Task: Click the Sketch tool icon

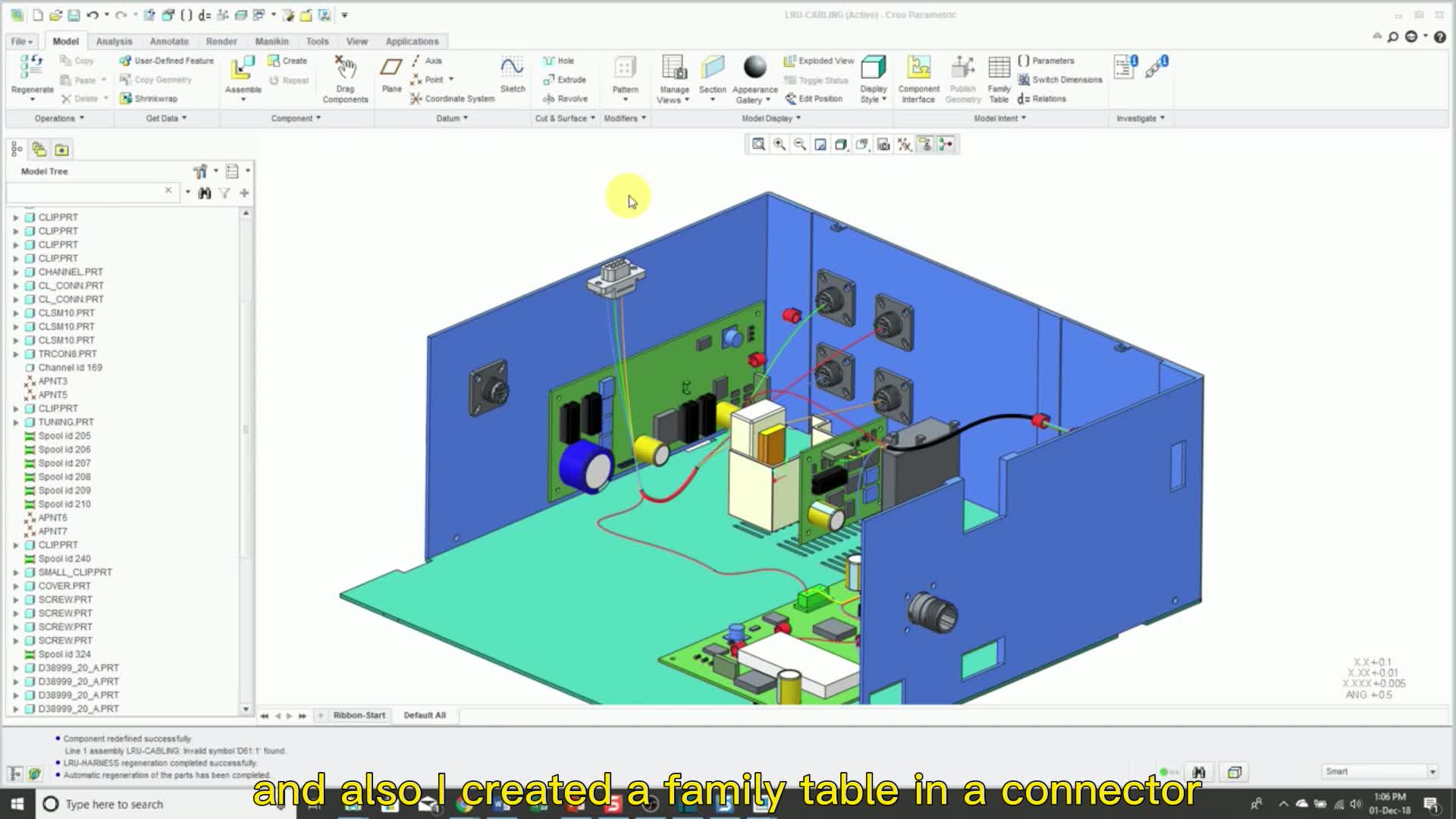Action: point(512,68)
